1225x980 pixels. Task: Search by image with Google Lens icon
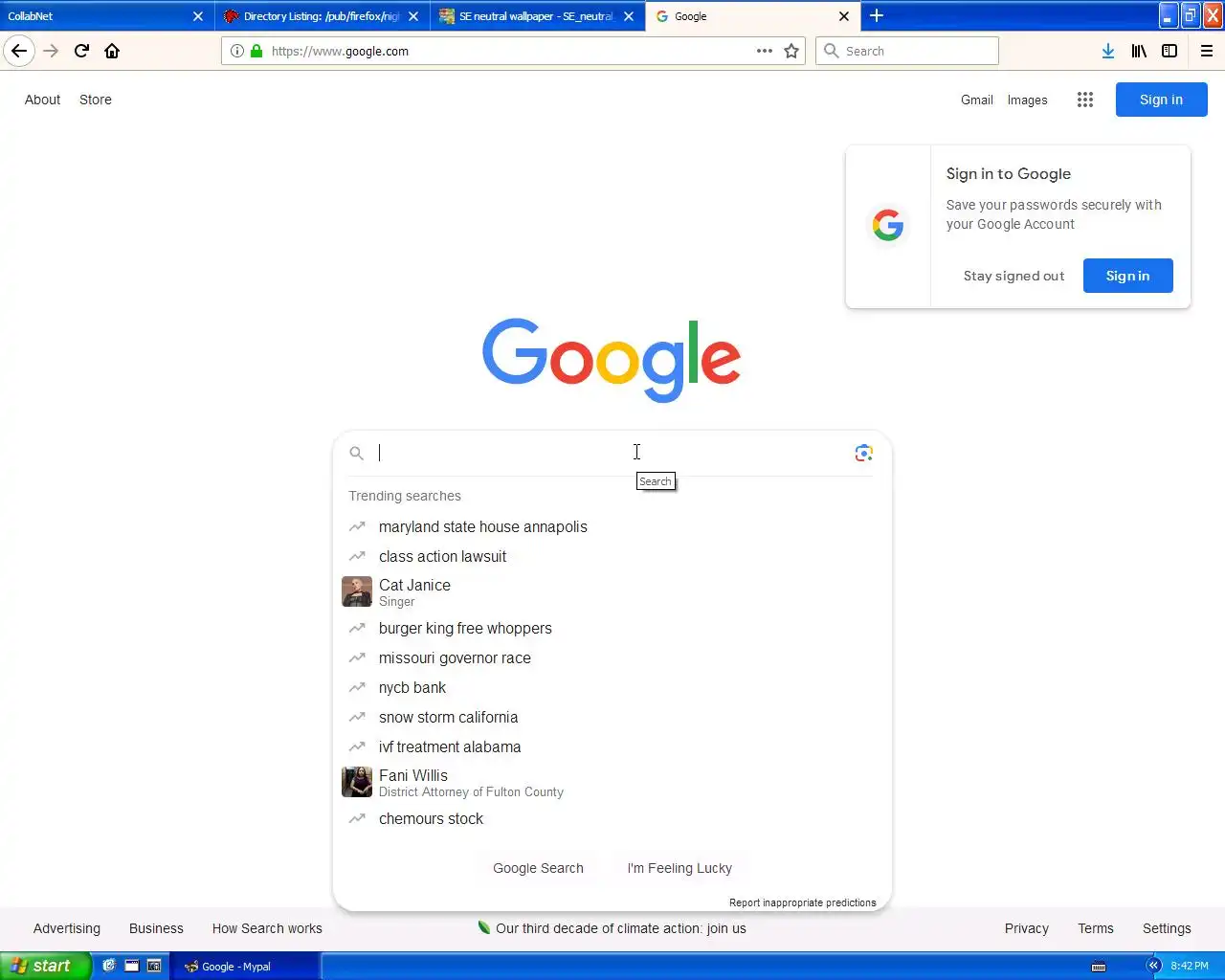[x=863, y=453]
